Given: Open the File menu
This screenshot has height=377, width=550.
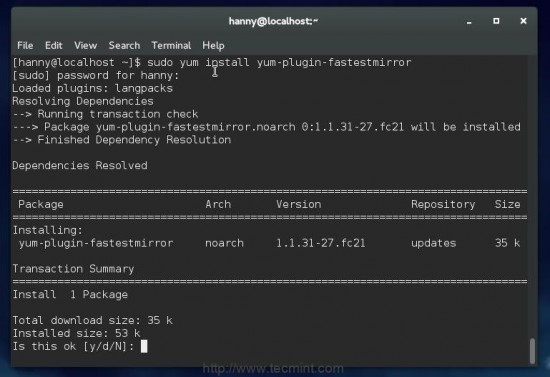Looking at the screenshot, I should [25, 46].
